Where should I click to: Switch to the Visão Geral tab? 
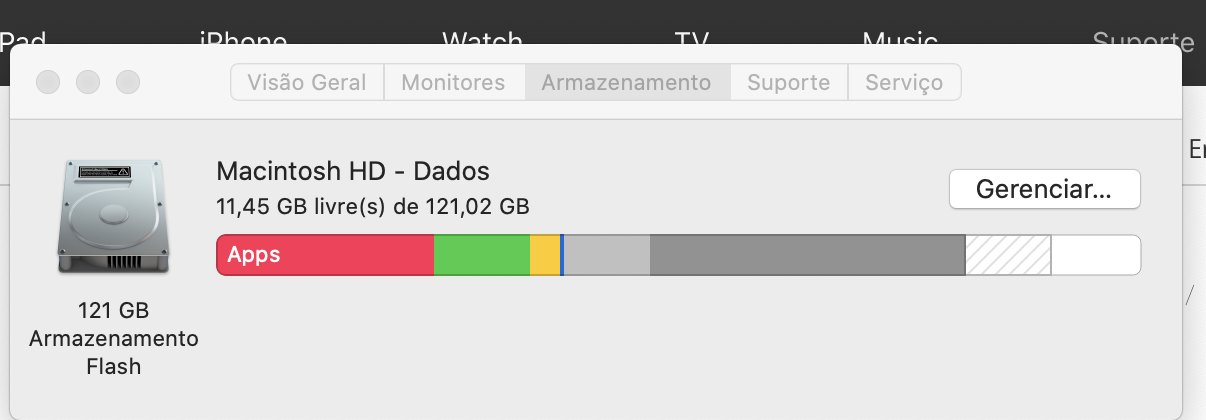click(307, 82)
